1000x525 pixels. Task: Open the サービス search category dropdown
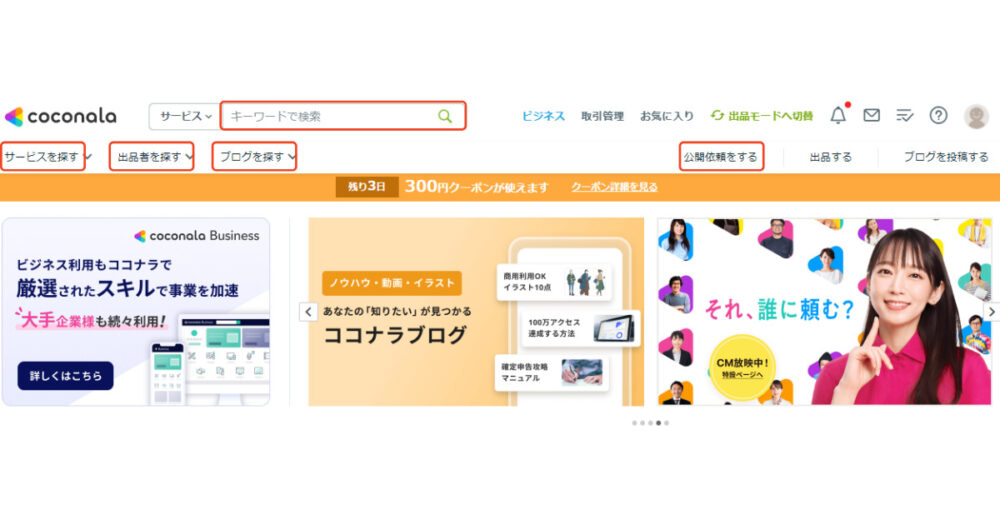coord(184,116)
